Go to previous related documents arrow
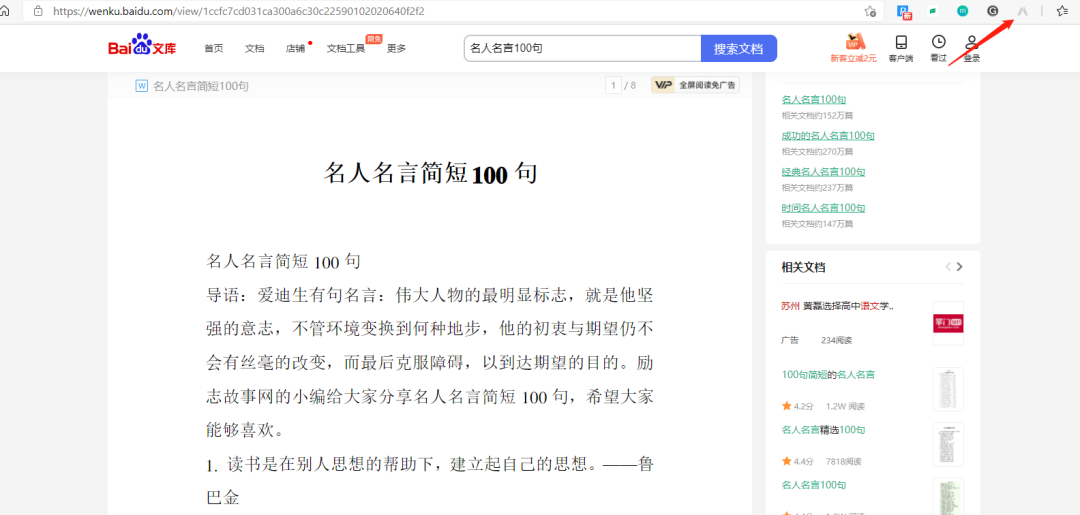Viewport: 1080px width, 515px height. (948, 266)
